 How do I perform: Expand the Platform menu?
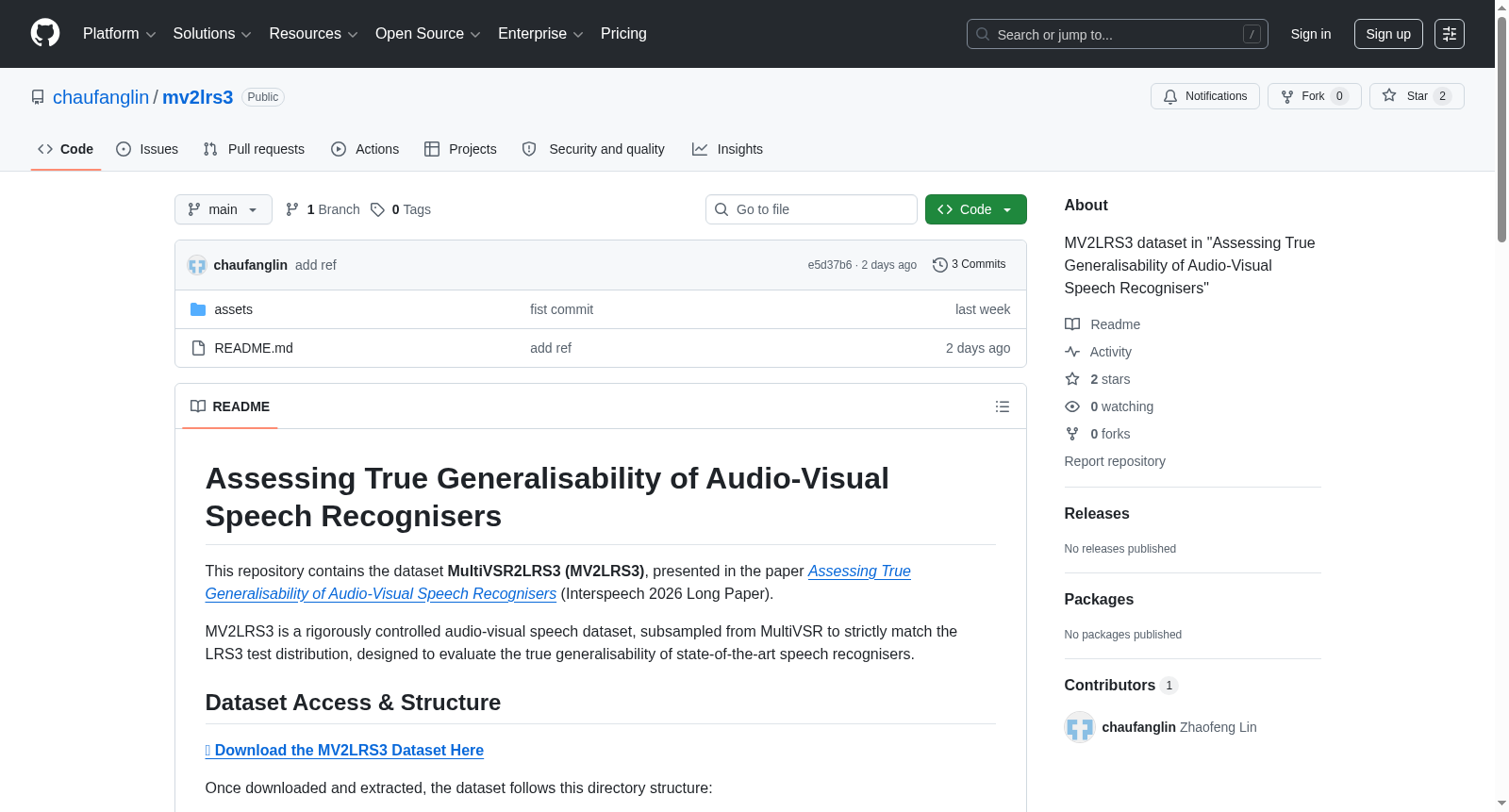(120, 34)
